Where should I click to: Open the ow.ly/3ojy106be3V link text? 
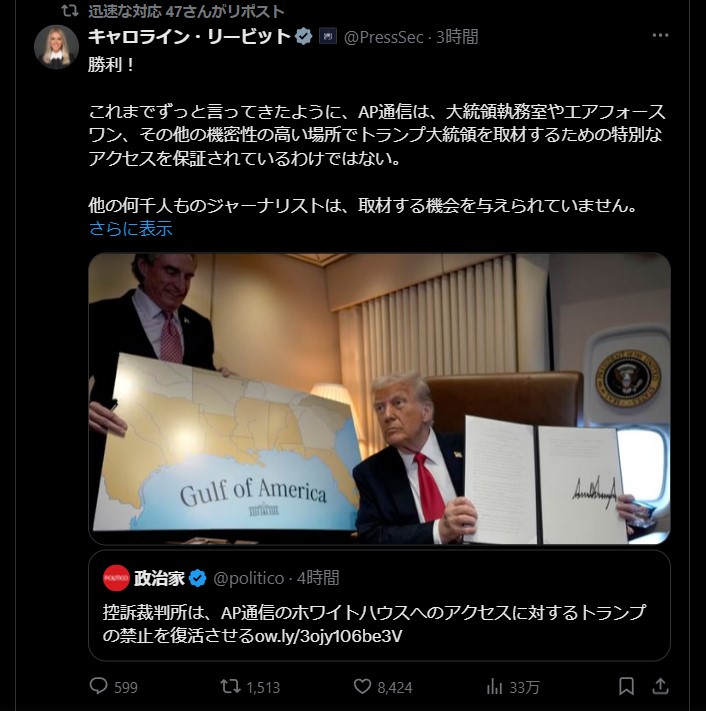pos(329,636)
